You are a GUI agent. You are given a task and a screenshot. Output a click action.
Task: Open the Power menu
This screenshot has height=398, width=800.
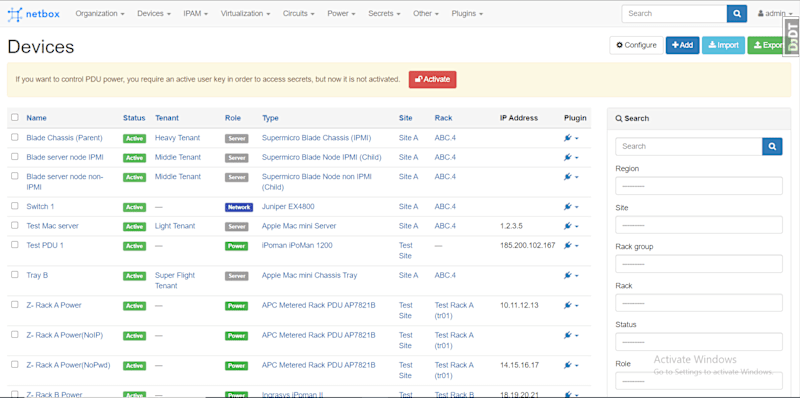tap(341, 14)
